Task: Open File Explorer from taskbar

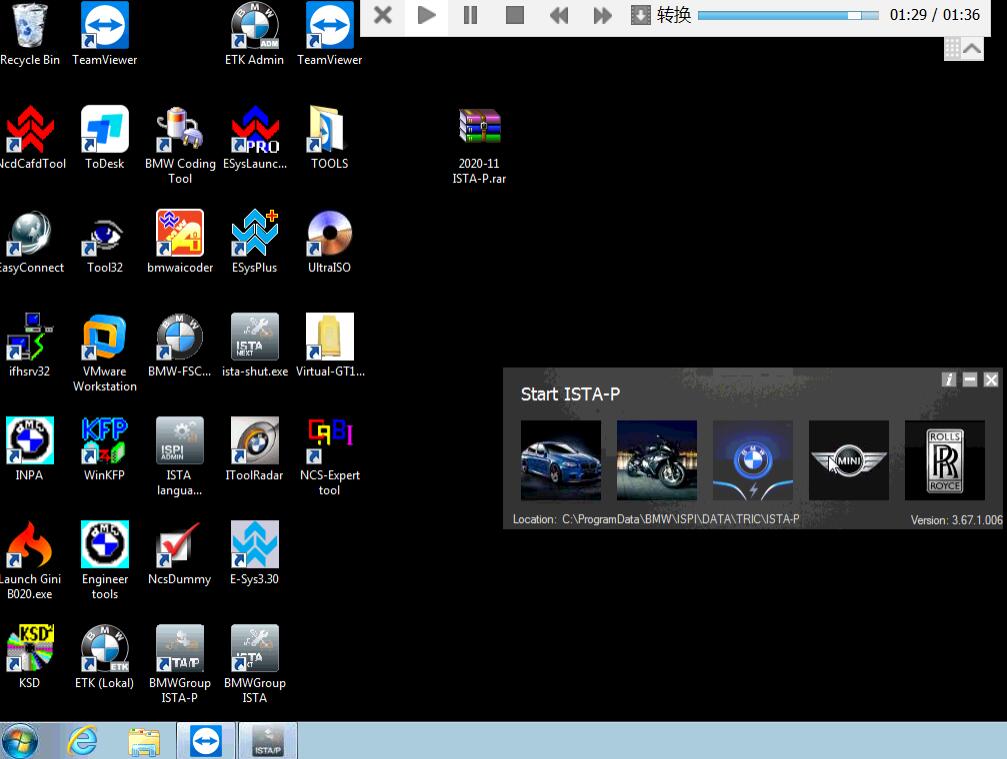Action: pos(144,742)
